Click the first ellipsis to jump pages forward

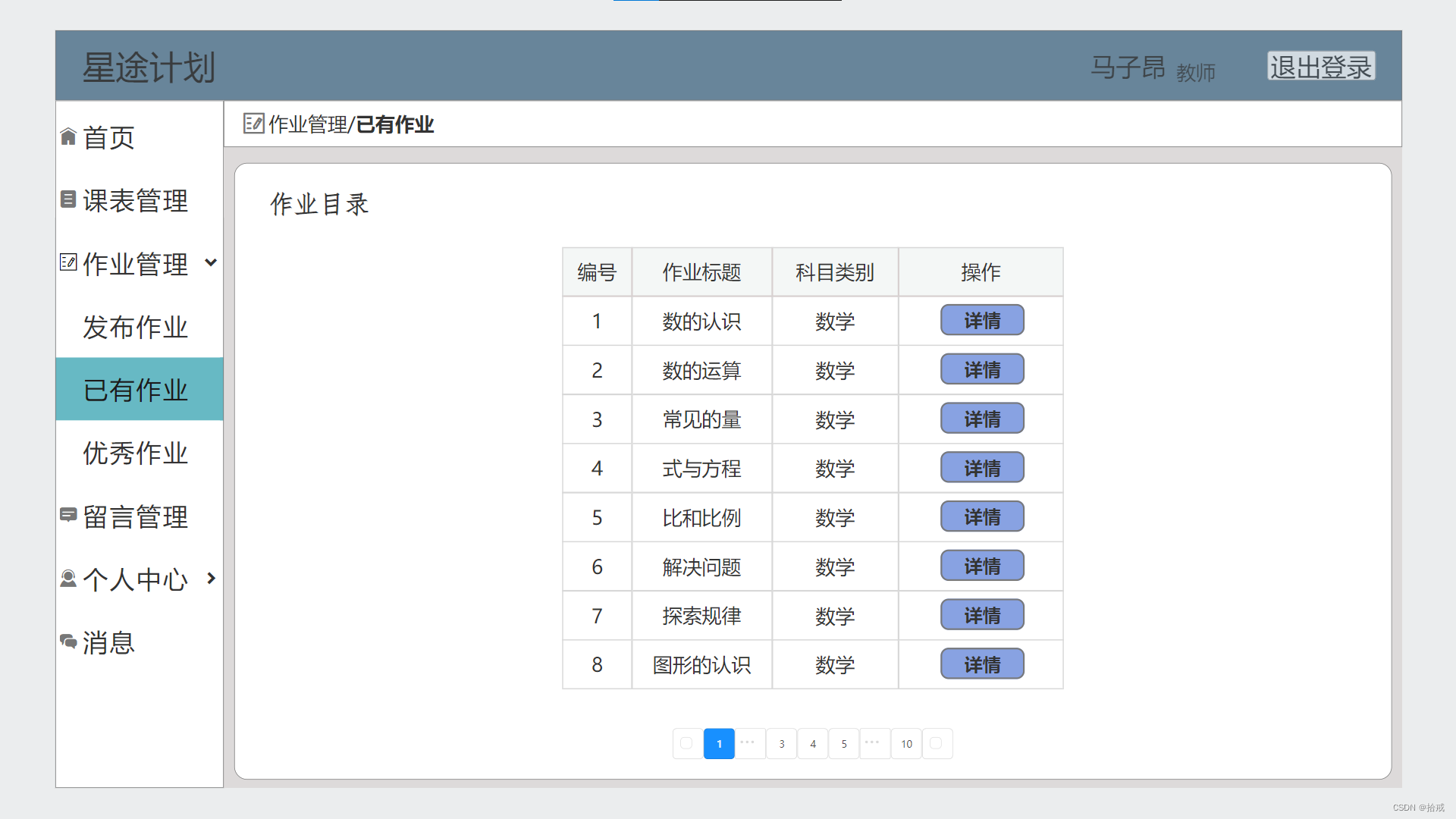(748, 743)
